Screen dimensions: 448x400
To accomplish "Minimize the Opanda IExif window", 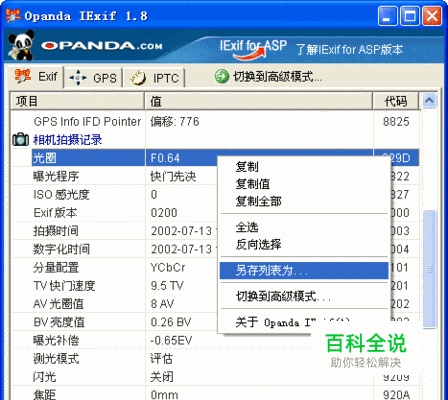I will click(387, 16).
